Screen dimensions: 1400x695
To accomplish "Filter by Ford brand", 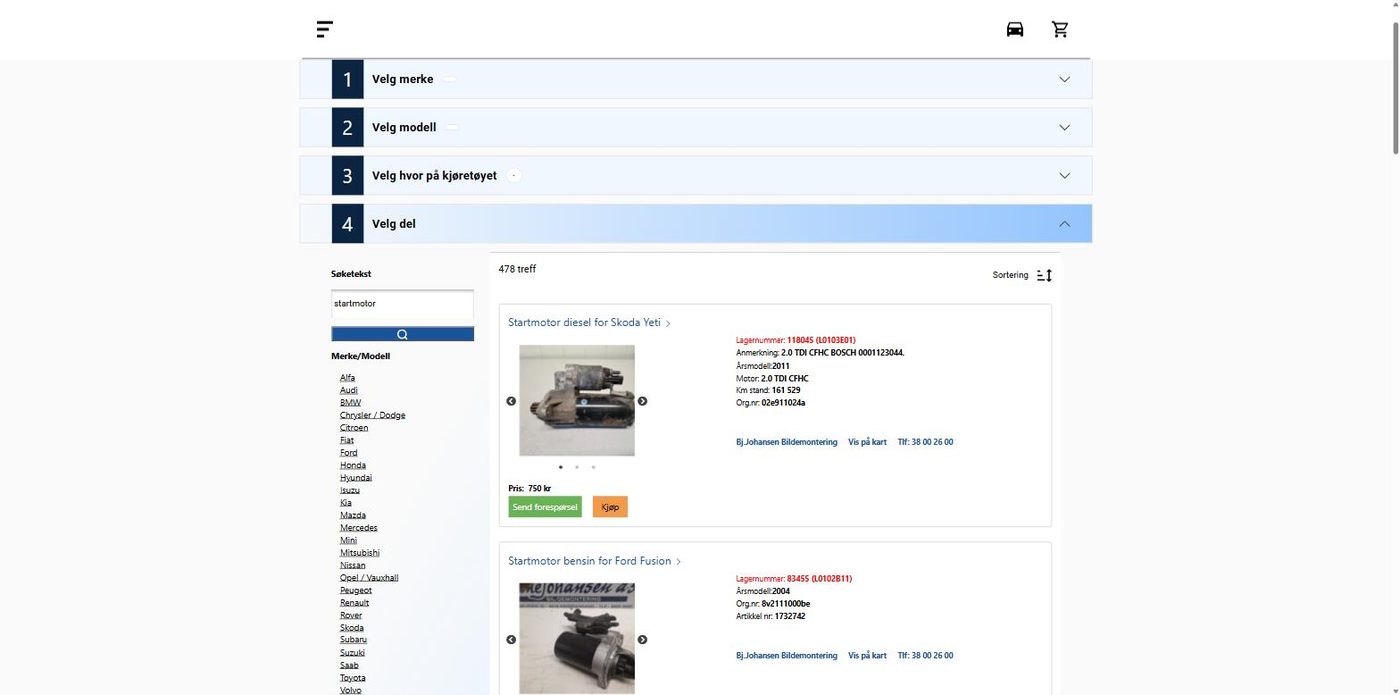I will tap(348, 453).
